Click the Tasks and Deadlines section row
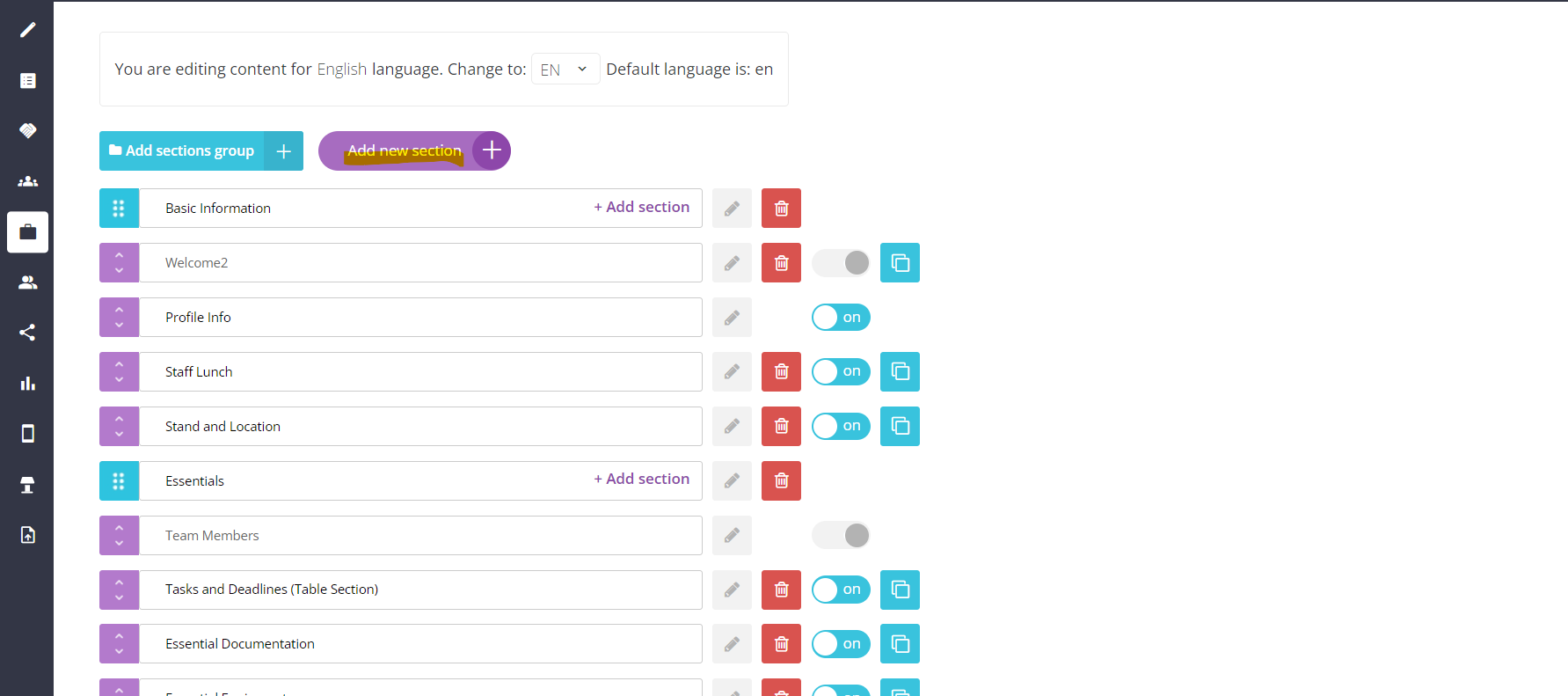This screenshot has width=1568, height=696. 420,590
